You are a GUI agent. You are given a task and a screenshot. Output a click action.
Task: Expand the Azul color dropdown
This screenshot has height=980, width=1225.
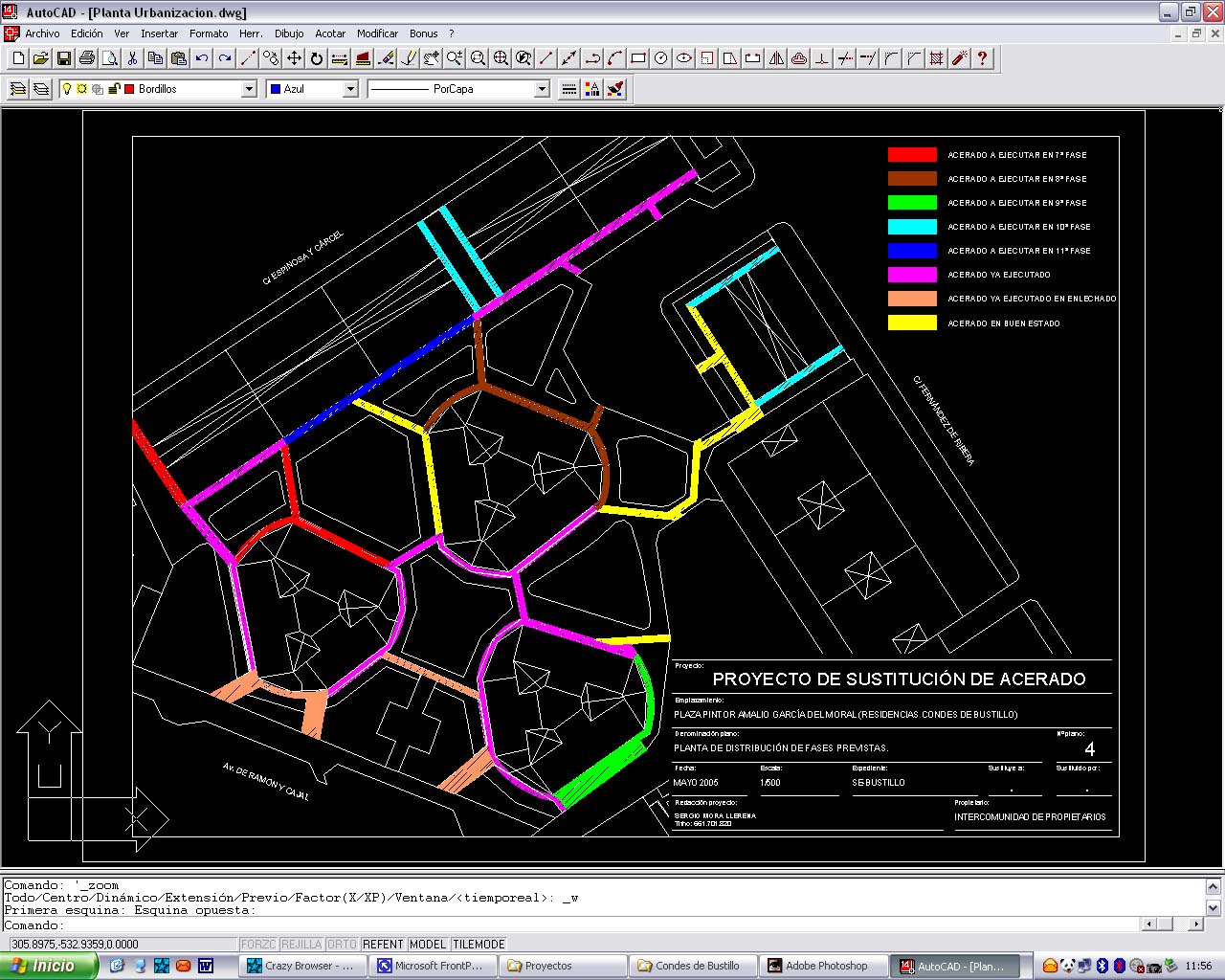(350, 89)
